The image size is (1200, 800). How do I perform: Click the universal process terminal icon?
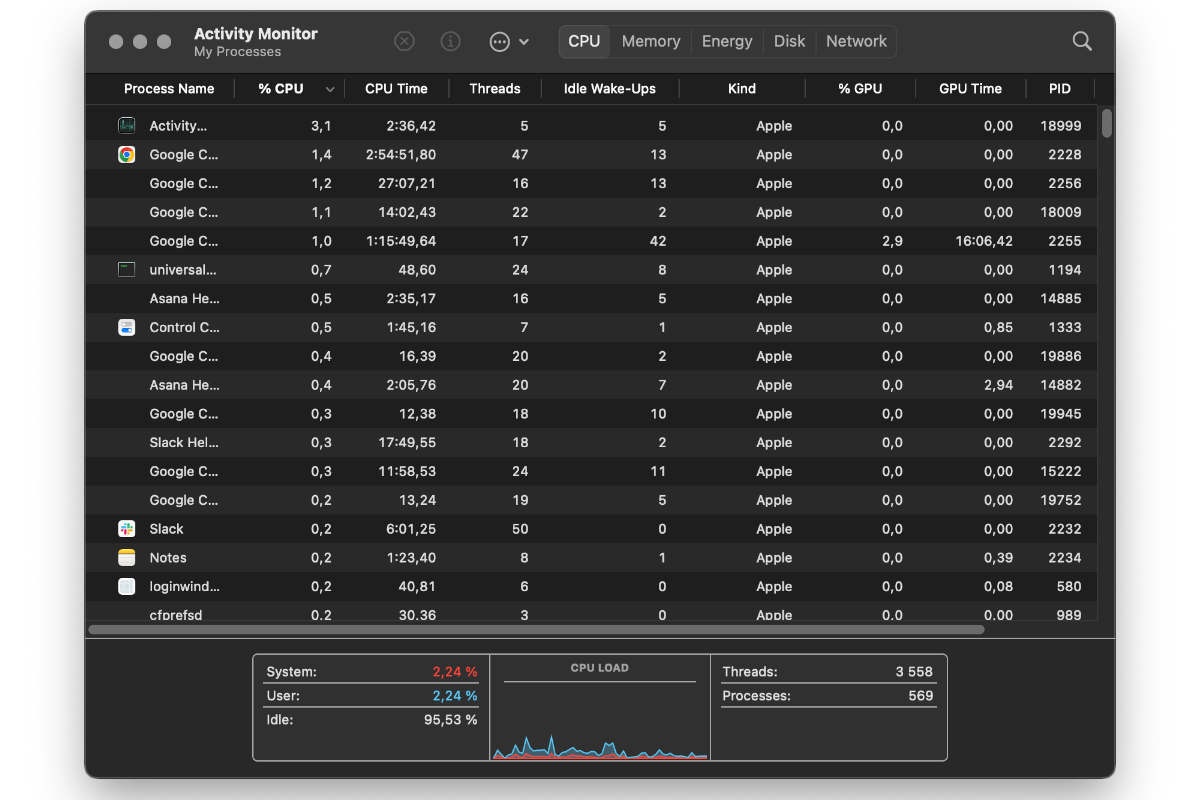127,270
